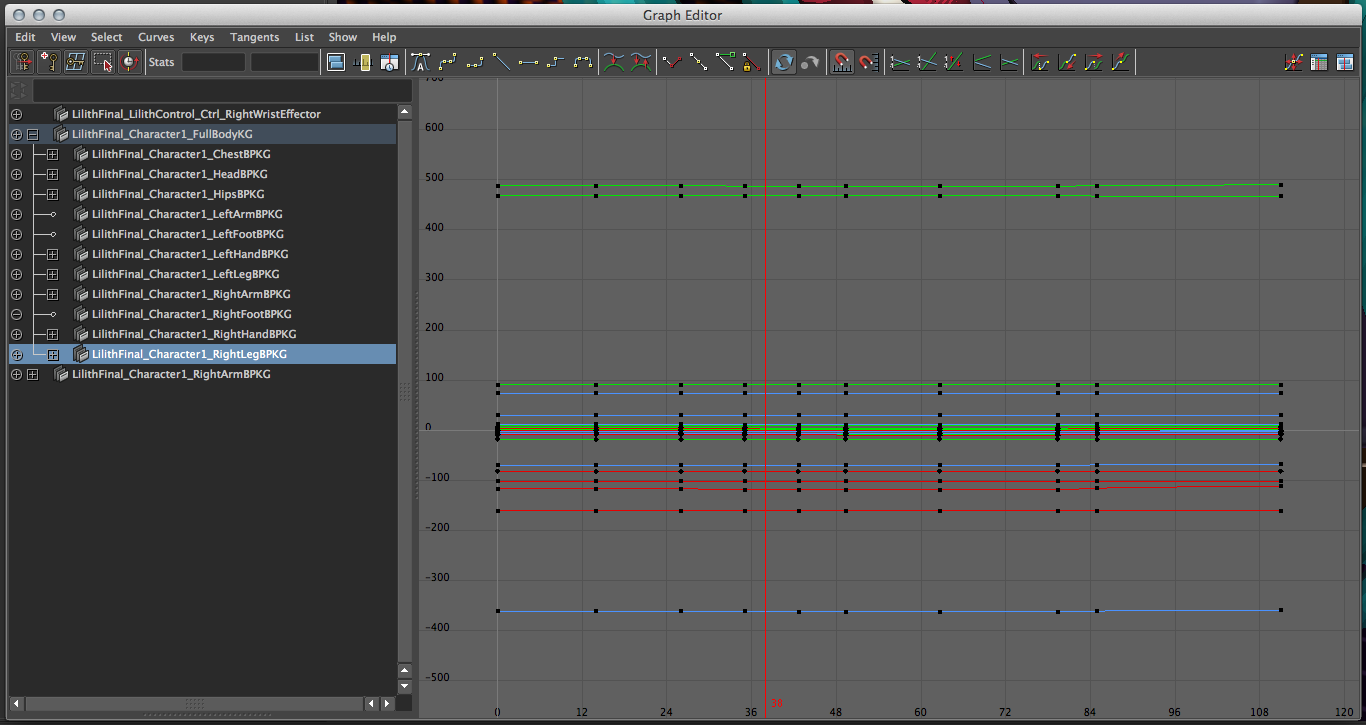Set flat tangents on selected keys
Image resolution: width=1366 pixels, height=725 pixels.
[528, 62]
